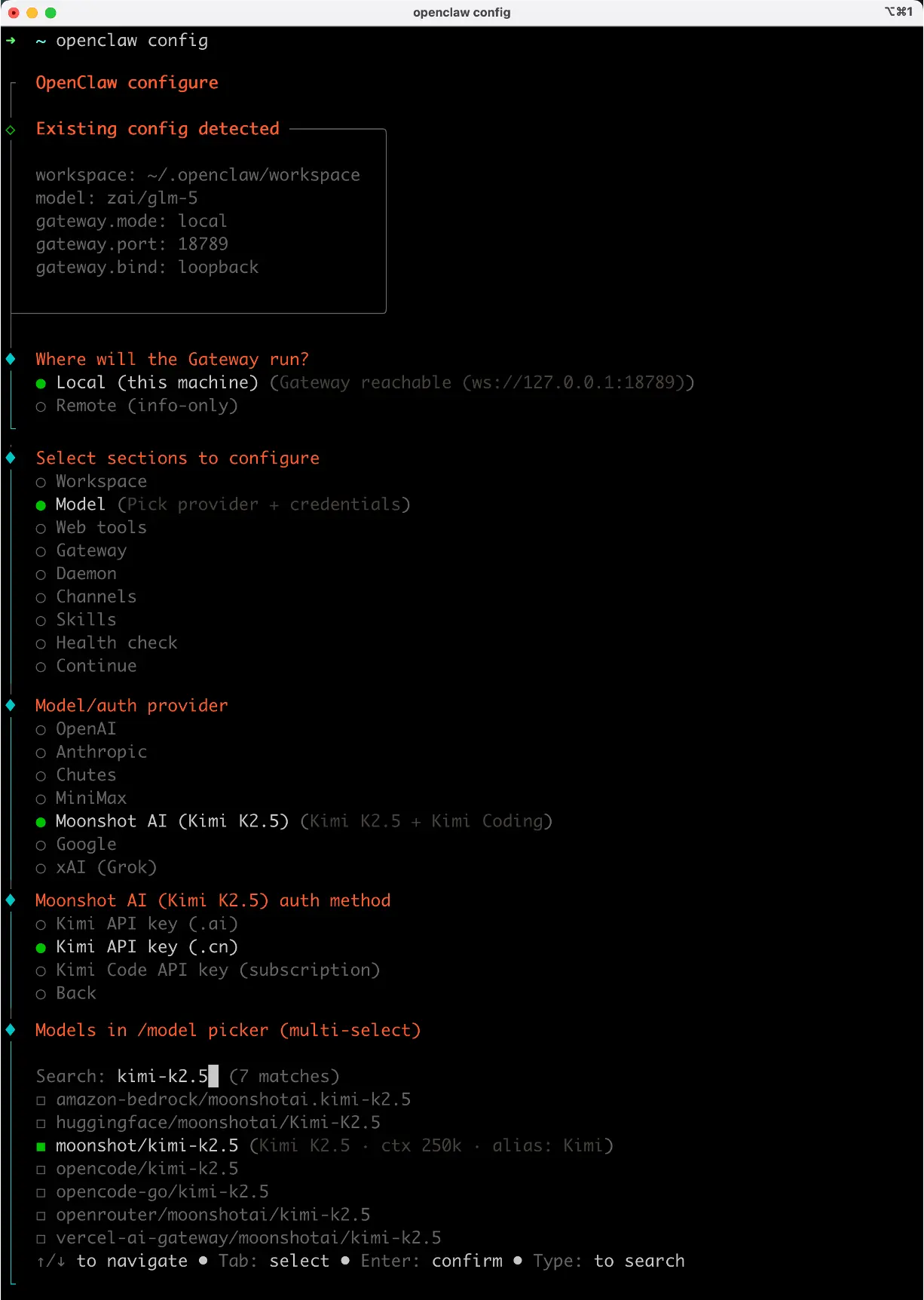
Task: Click the 'gateway.port: 18789' line
Action: 131,244
